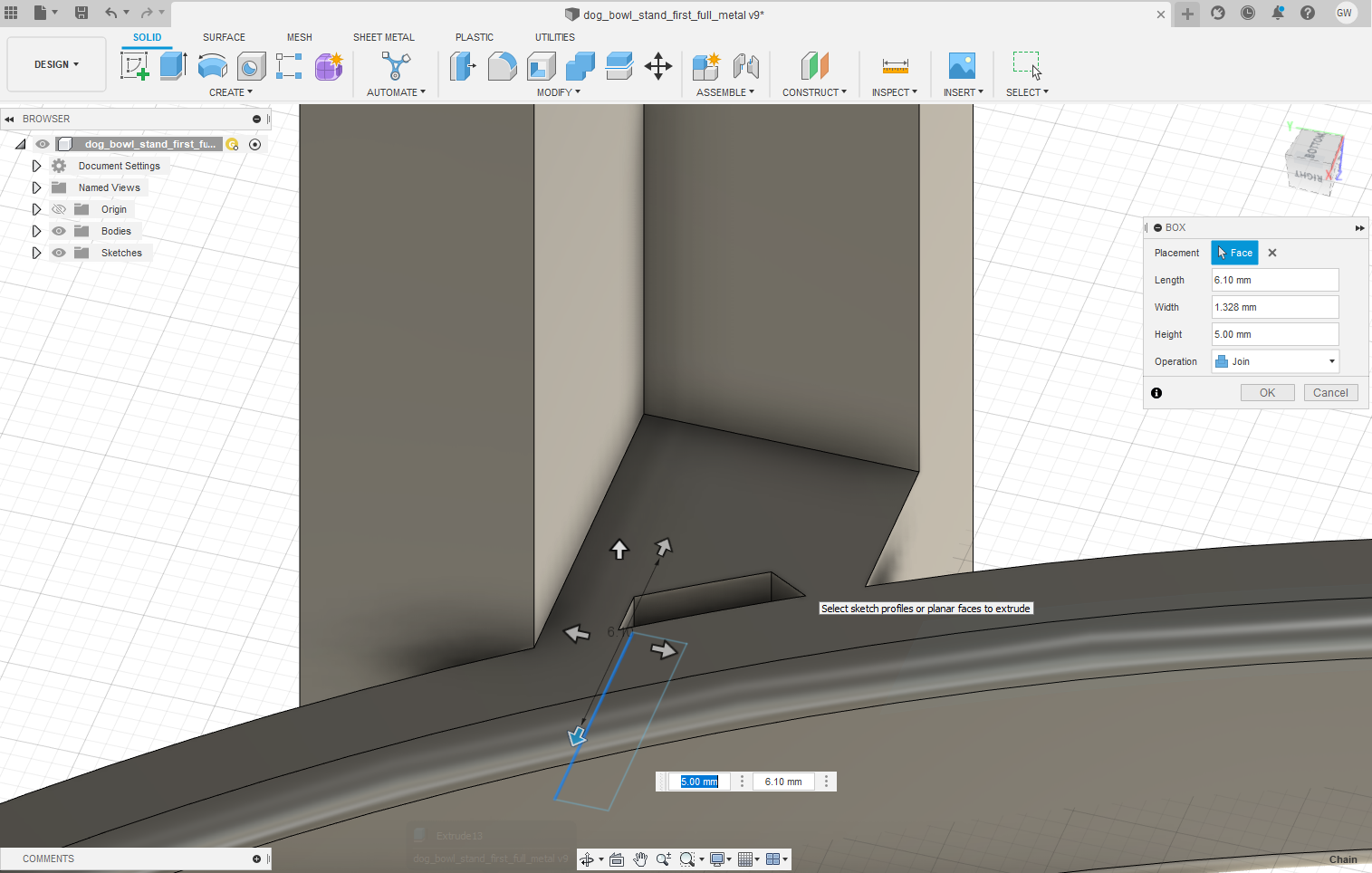
Task: Click the Zoom Window magnifier icon
Action: 687,859
